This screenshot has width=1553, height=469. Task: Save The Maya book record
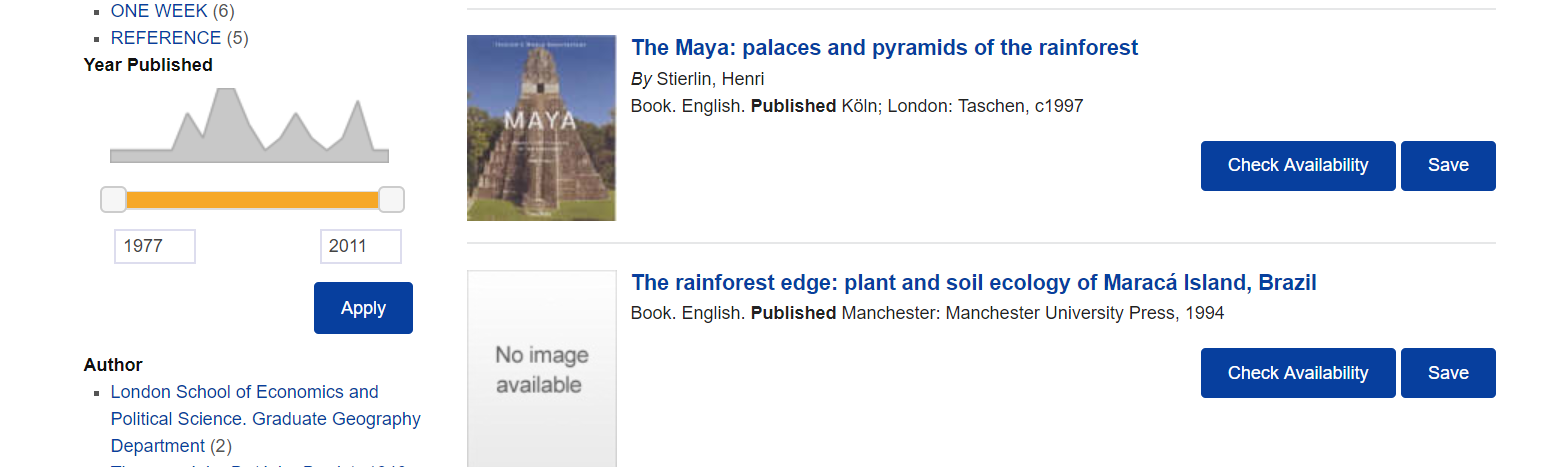click(1447, 166)
